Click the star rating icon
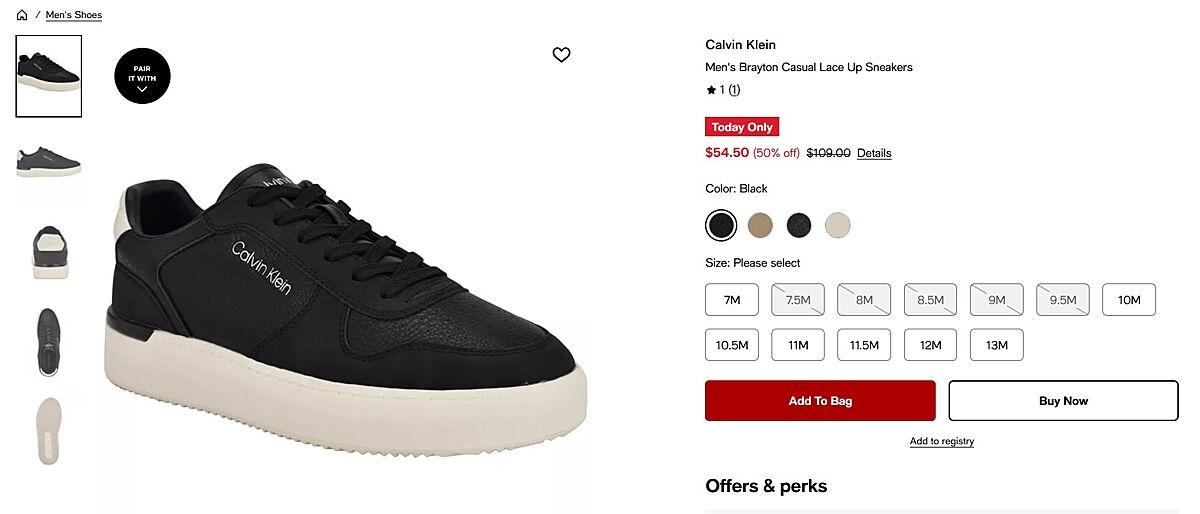Image resolution: width=1200 pixels, height=514 pixels. click(x=711, y=90)
